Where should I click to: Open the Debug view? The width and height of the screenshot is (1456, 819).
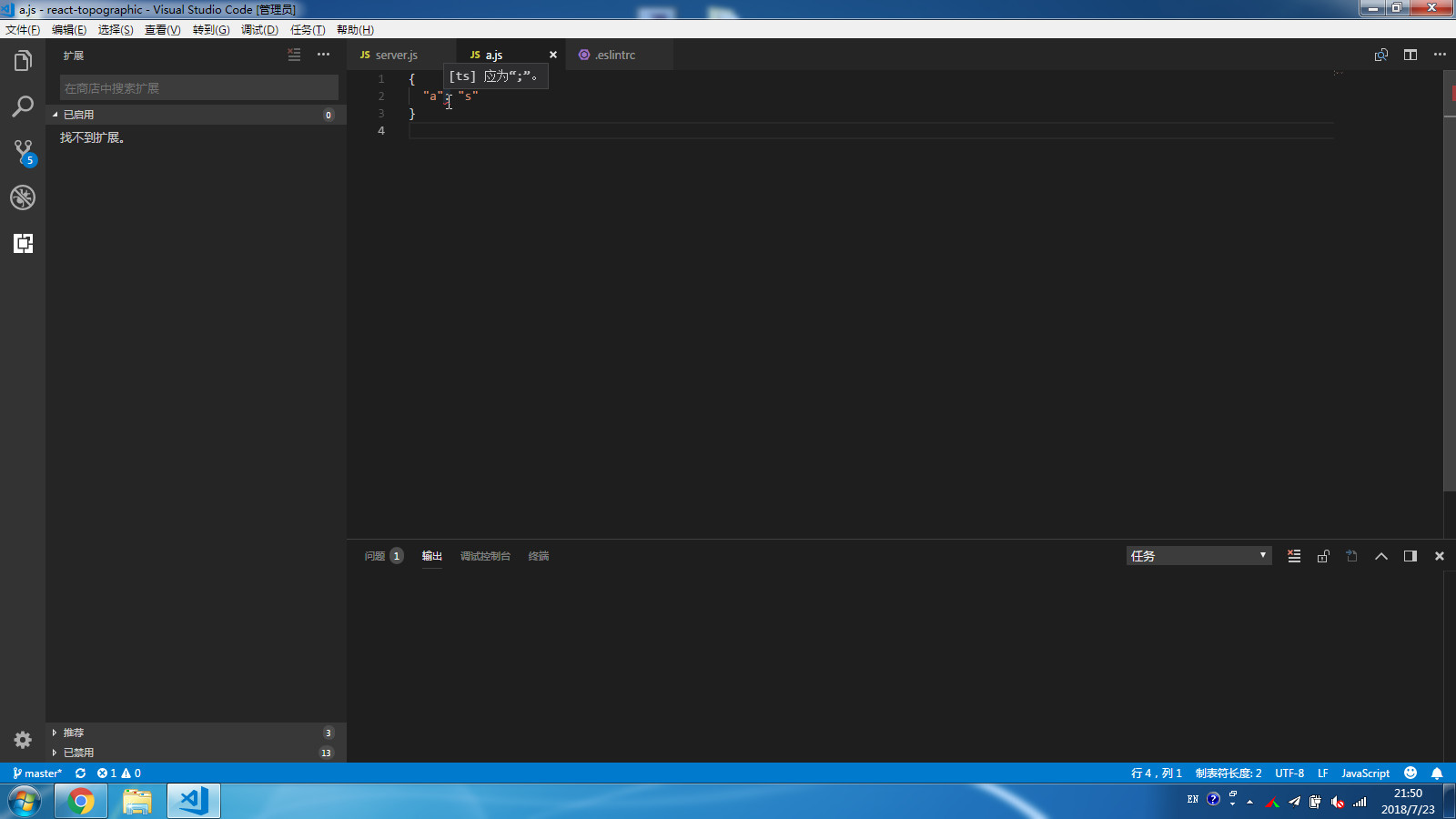[23, 197]
